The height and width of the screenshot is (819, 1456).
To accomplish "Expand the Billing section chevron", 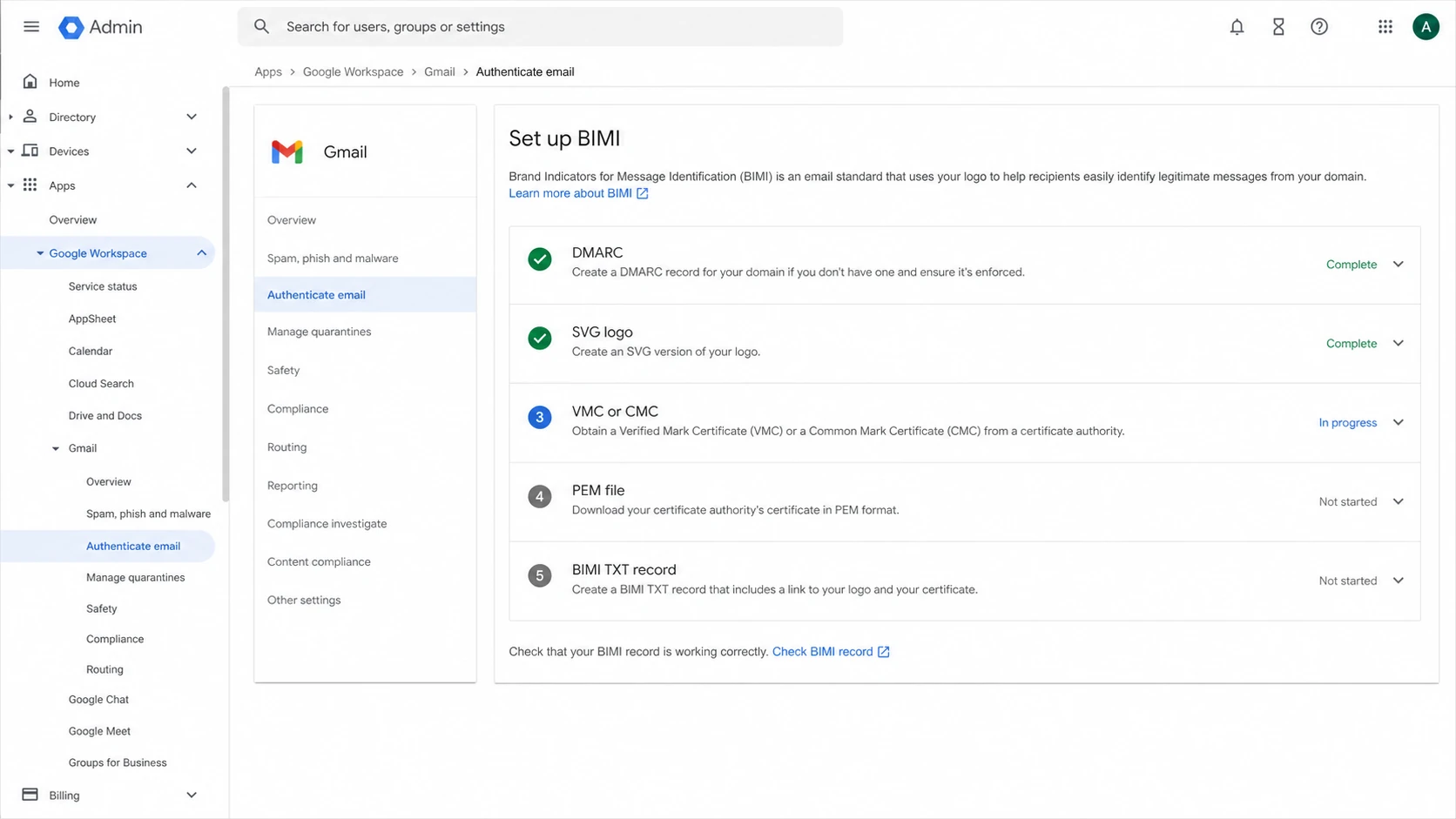I will (192, 795).
